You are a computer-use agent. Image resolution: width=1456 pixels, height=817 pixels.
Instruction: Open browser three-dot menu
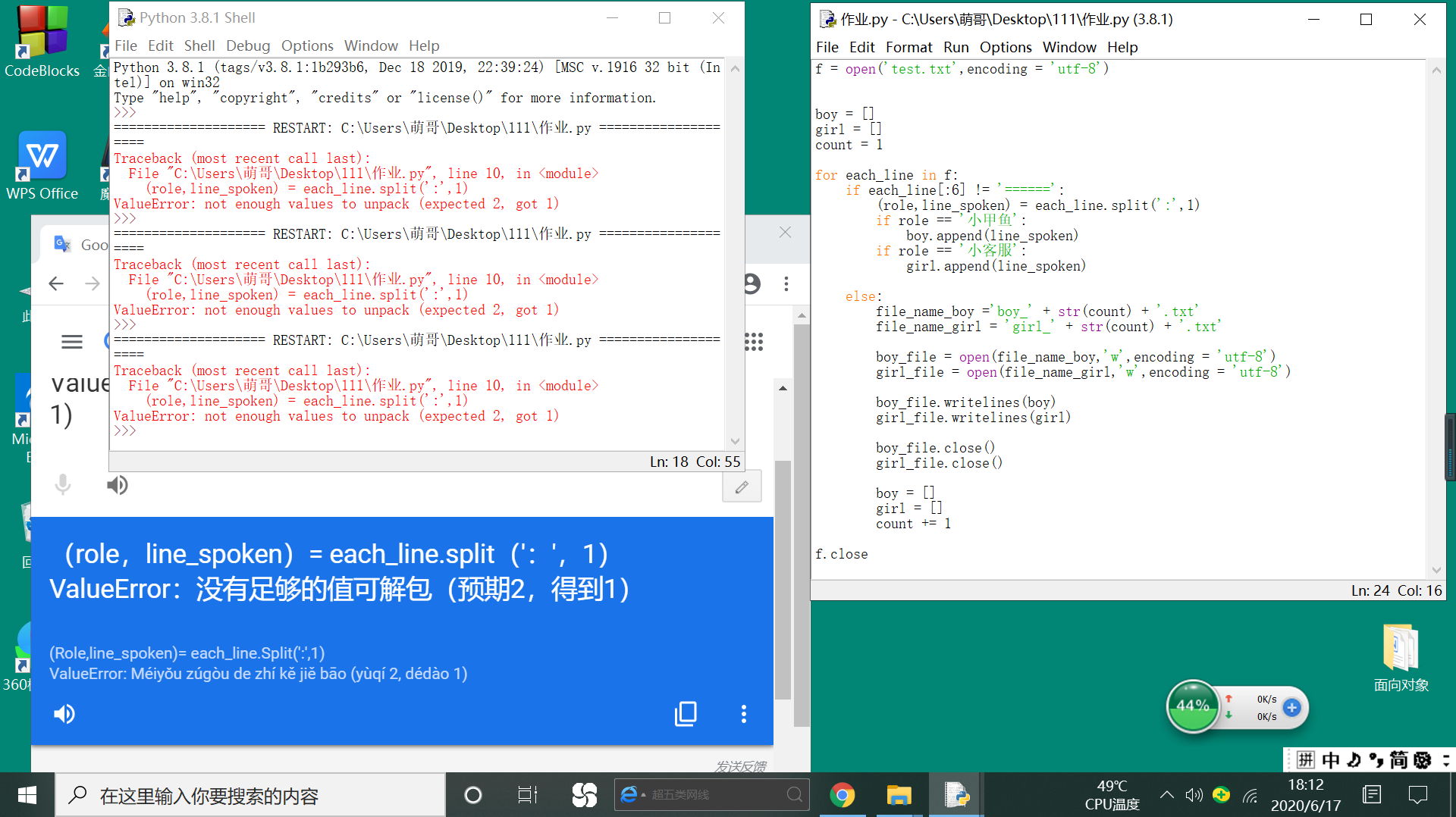point(786,283)
